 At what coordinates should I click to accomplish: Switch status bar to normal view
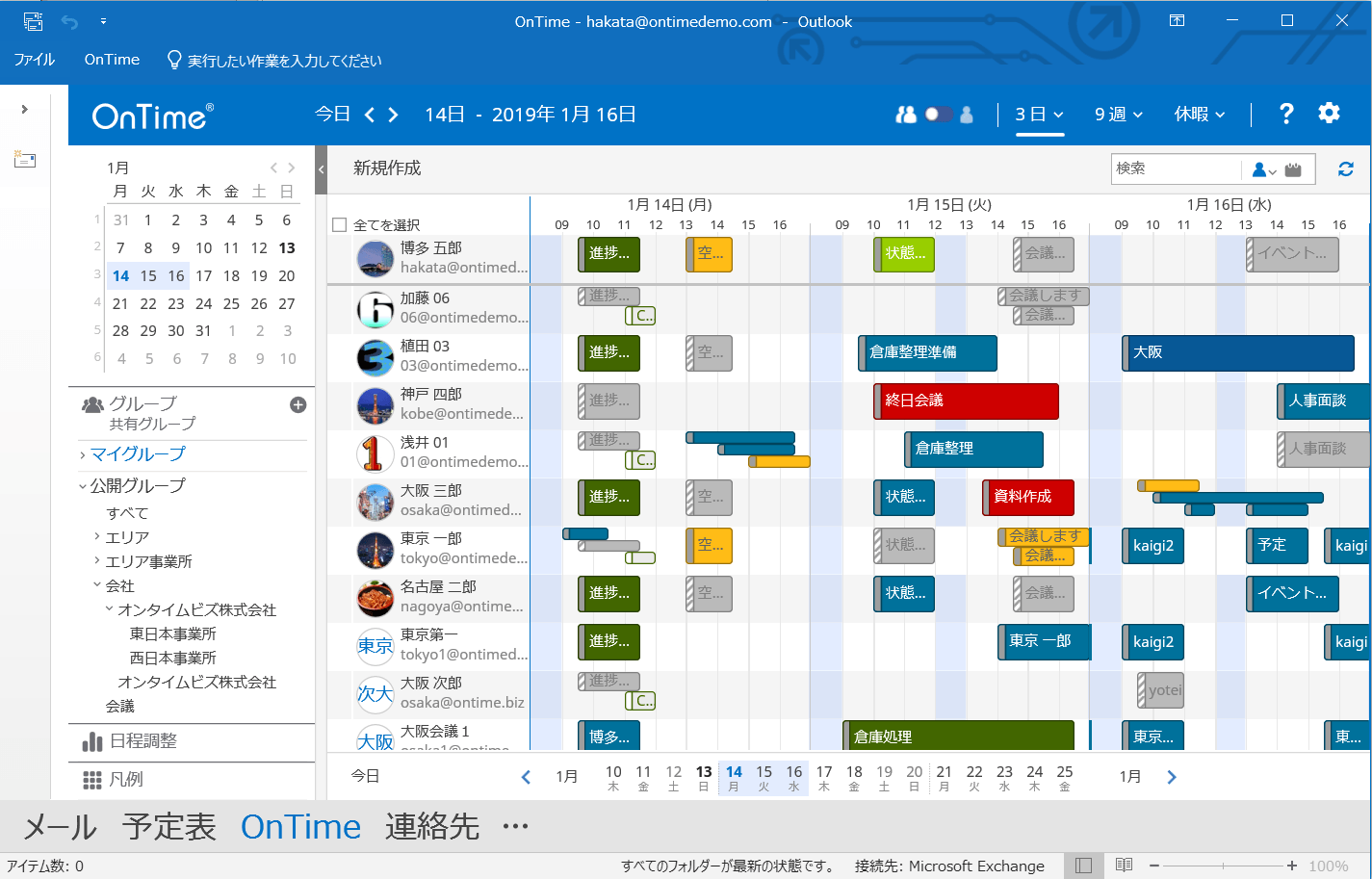(1083, 866)
